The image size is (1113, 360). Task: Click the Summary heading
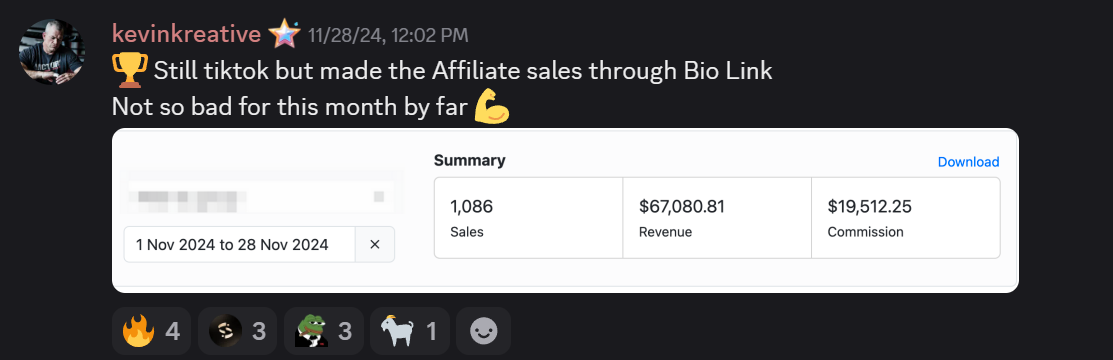click(x=469, y=160)
